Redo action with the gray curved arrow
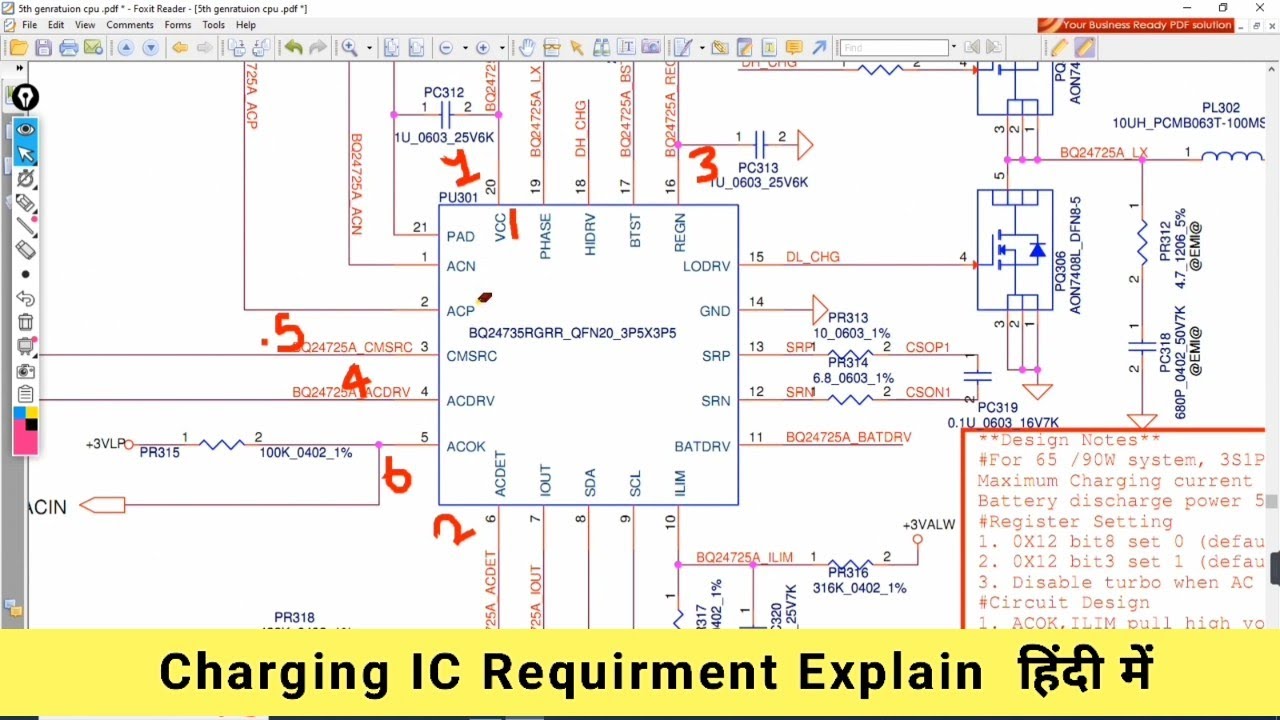Screen dimensions: 1280x720 [317, 47]
